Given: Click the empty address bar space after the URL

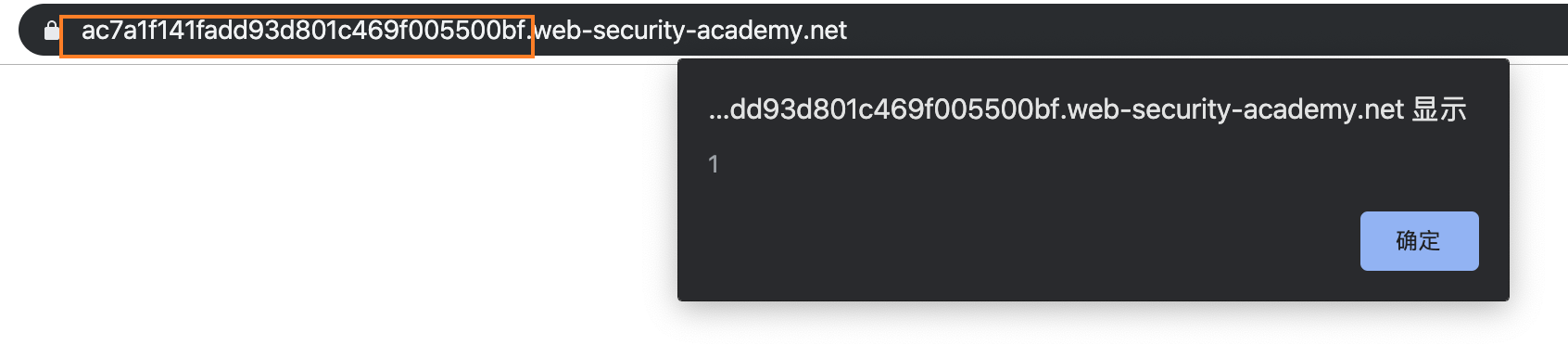Looking at the screenshot, I should (1205, 31).
